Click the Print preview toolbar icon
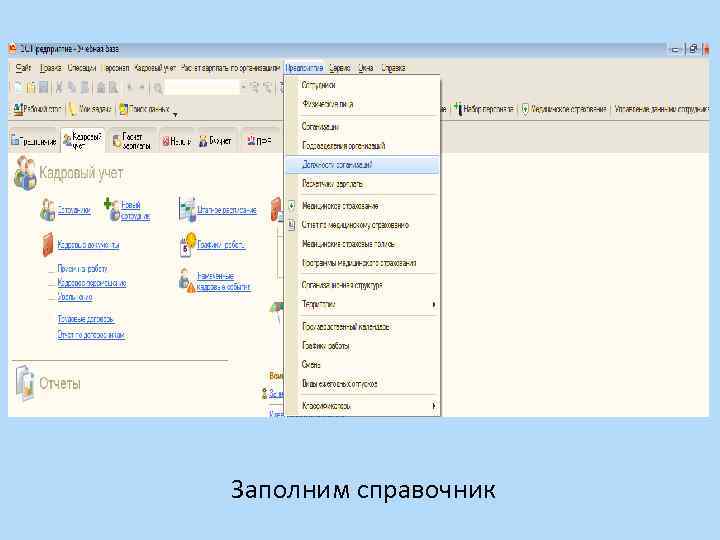 pos(113,87)
